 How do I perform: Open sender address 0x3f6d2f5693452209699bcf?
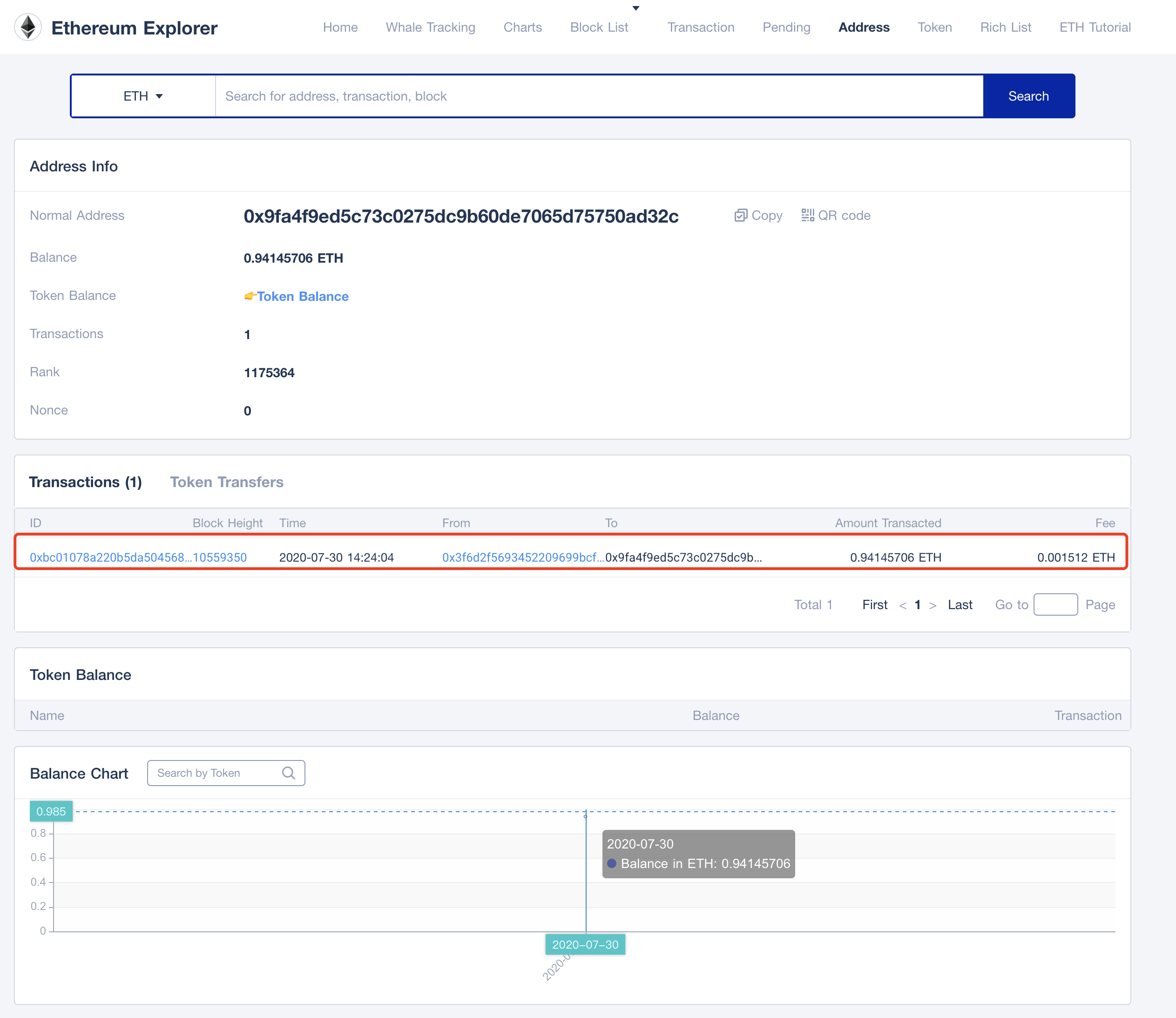523,557
